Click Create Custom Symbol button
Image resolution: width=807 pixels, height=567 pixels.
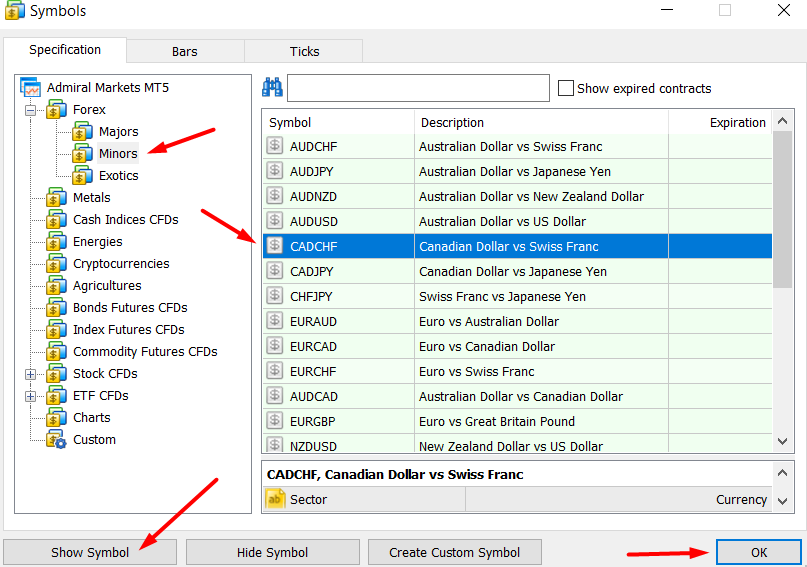coord(454,552)
